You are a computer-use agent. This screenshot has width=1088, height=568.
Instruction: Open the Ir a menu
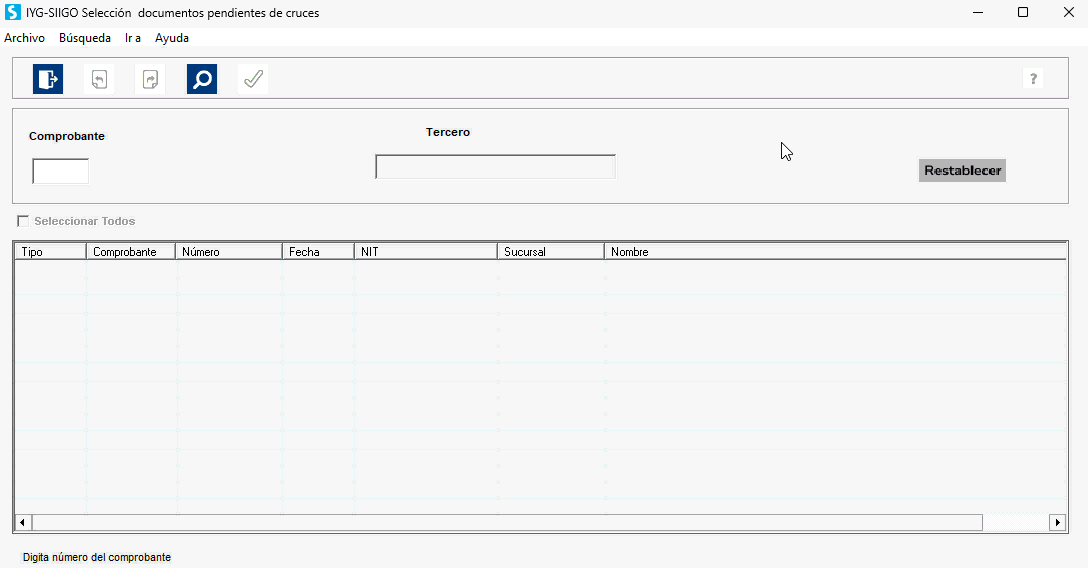click(x=133, y=38)
